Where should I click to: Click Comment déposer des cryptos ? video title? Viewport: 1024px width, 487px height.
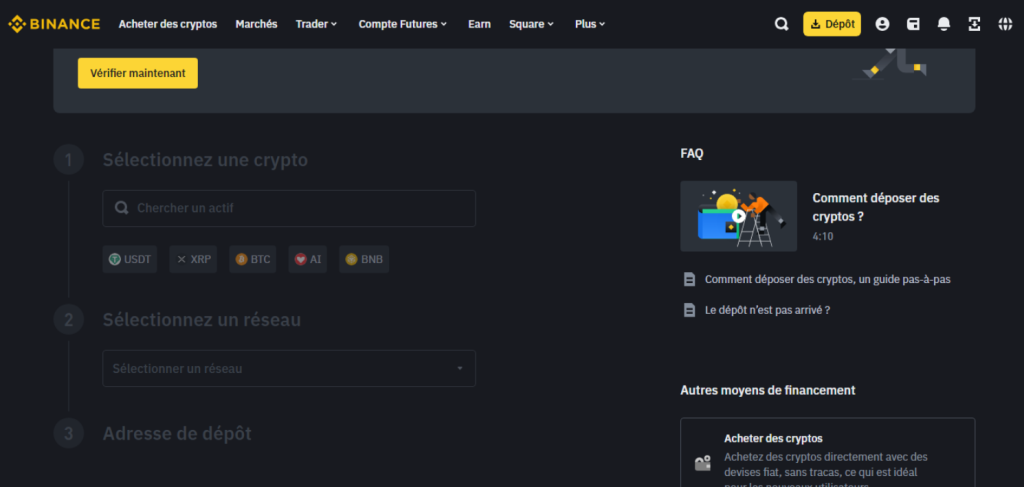click(x=876, y=207)
